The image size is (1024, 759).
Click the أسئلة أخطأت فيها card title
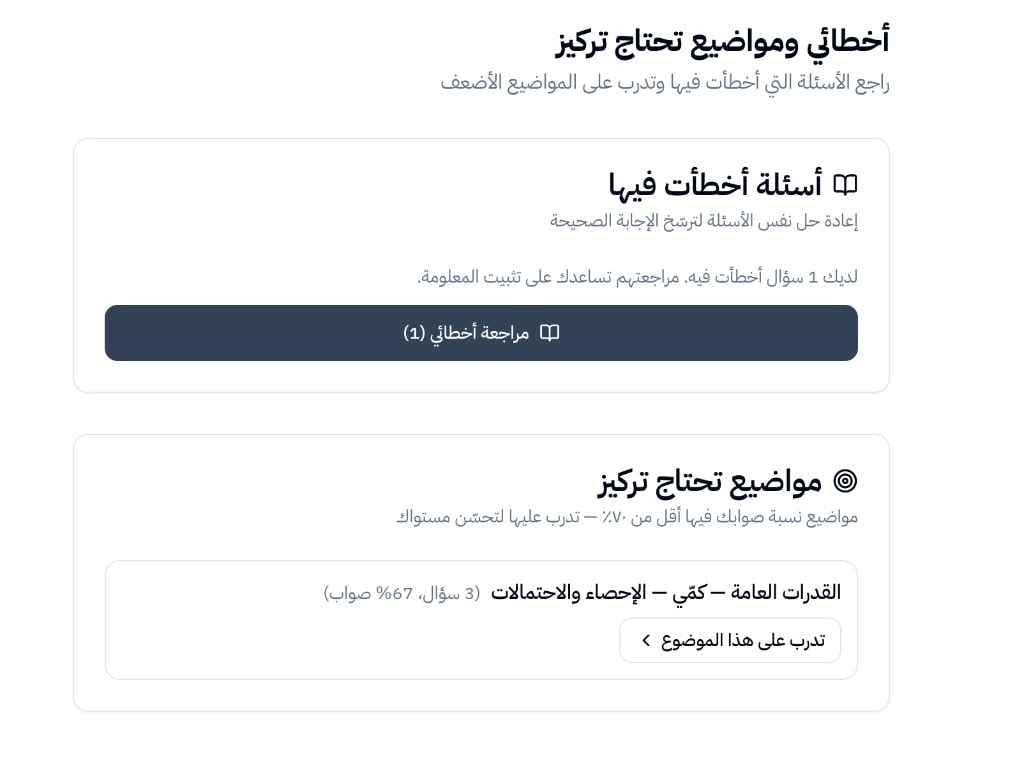[x=740, y=184]
